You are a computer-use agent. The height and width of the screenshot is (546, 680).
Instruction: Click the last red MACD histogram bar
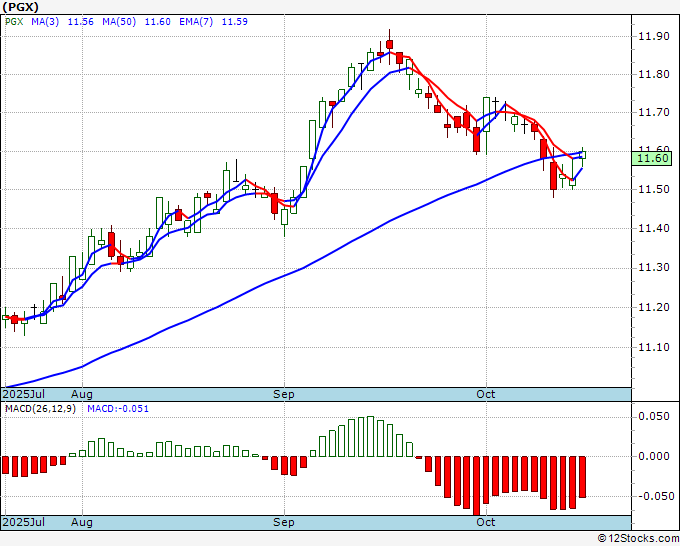tap(582, 477)
